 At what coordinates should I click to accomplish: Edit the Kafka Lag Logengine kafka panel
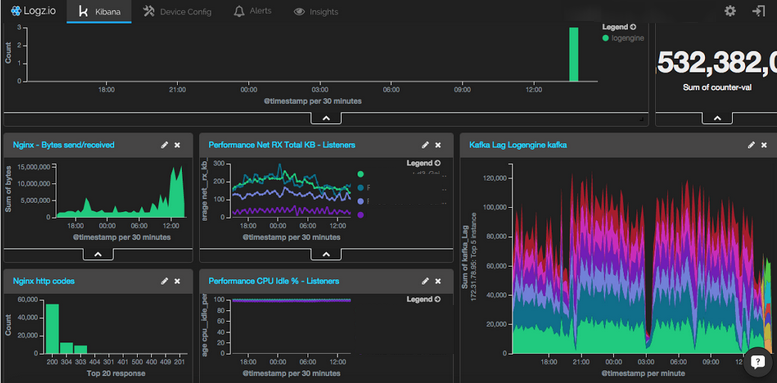[x=752, y=145]
